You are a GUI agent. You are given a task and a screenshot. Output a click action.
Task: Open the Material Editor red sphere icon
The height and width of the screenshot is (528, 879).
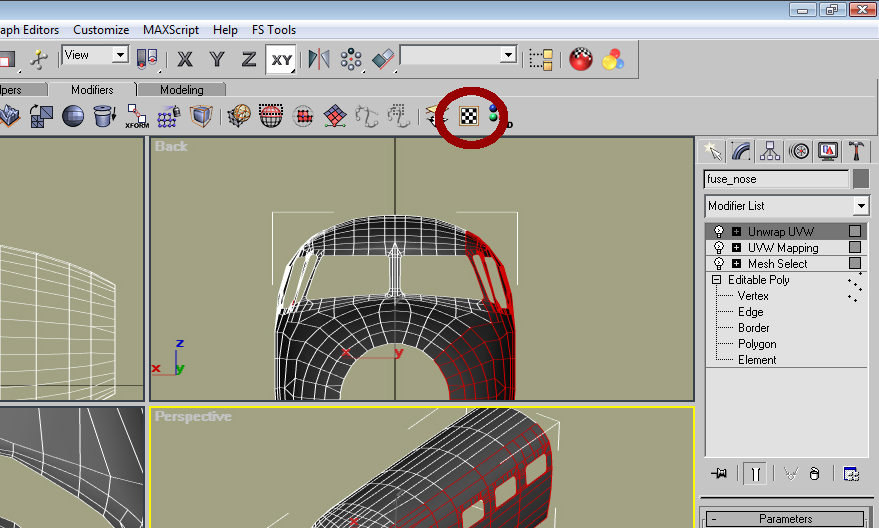click(581, 59)
